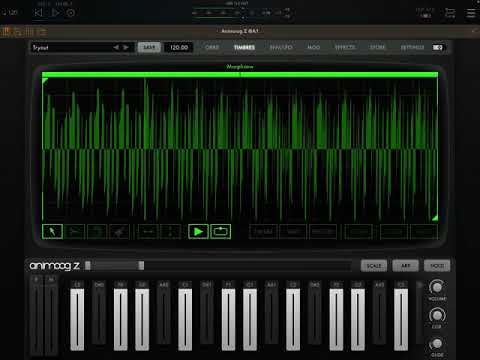Screen dimensions: 480x360
Task: Click the HOLD button
Action: (437, 266)
